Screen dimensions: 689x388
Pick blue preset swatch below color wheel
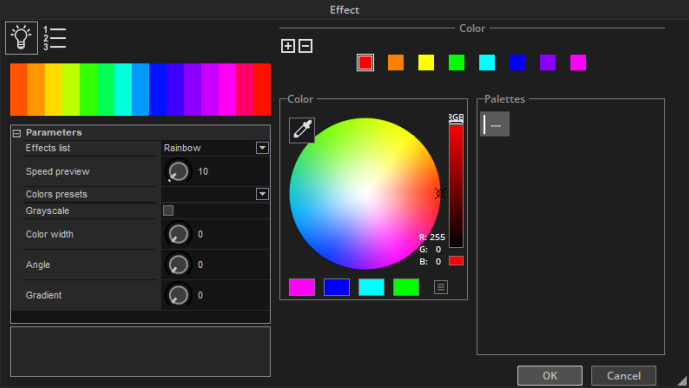337,287
